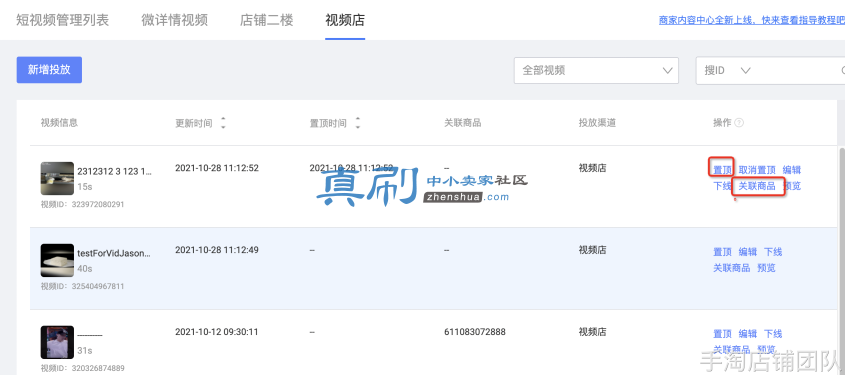The image size is (845, 375).
Task: Click the 操作 help question icon
Action: [739, 123]
